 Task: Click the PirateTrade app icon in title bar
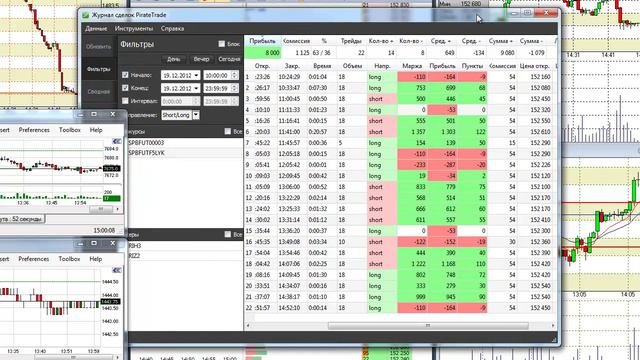pos(85,15)
